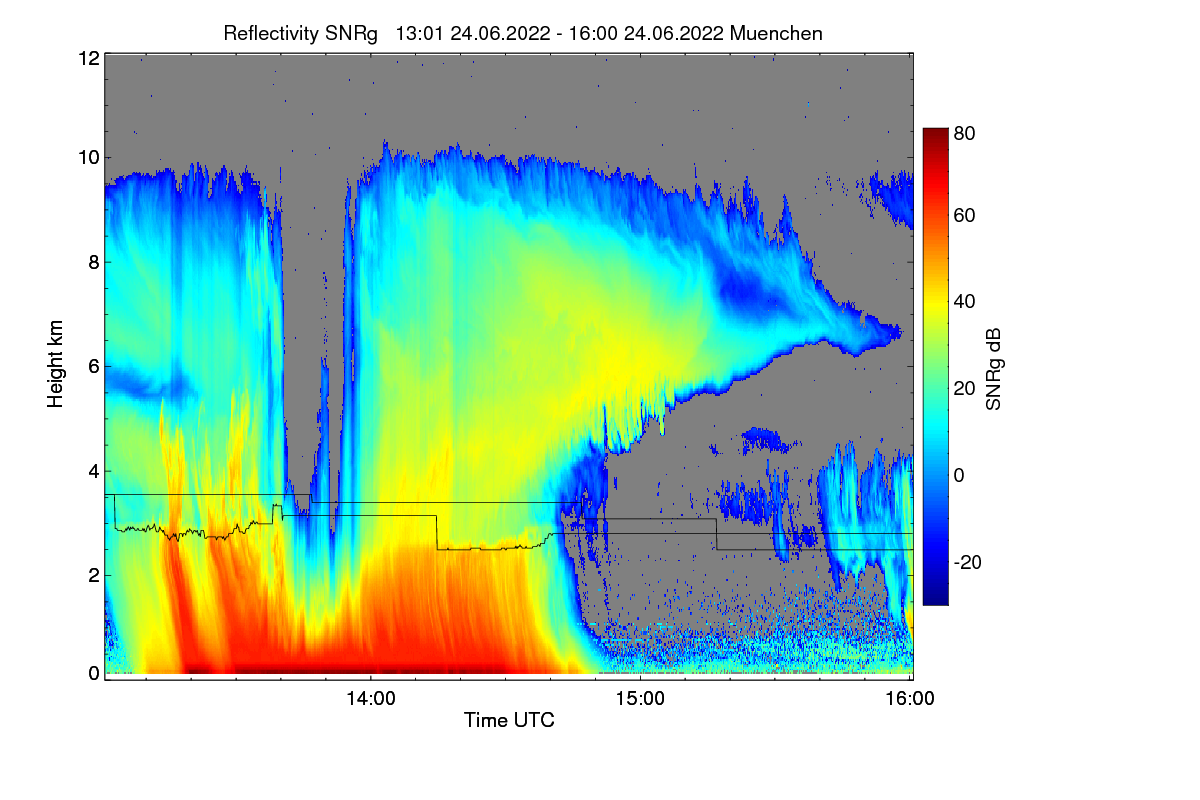Click the 'Time UTC' axis title
The width and height of the screenshot is (1200, 800).
point(509,720)
